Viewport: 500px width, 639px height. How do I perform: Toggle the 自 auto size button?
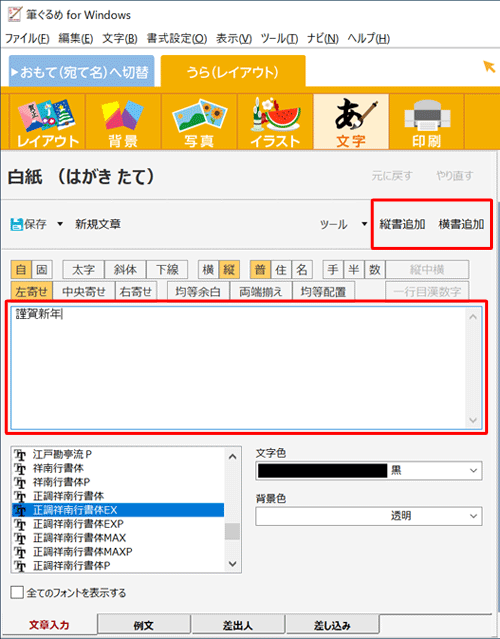pos(21,269)
